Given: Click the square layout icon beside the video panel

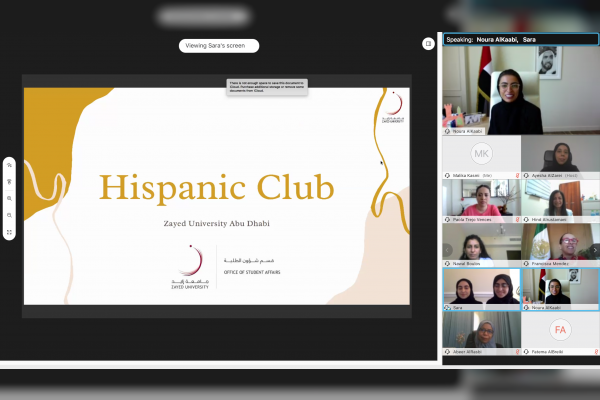Looking at the screenshot, I should (428, 44).
